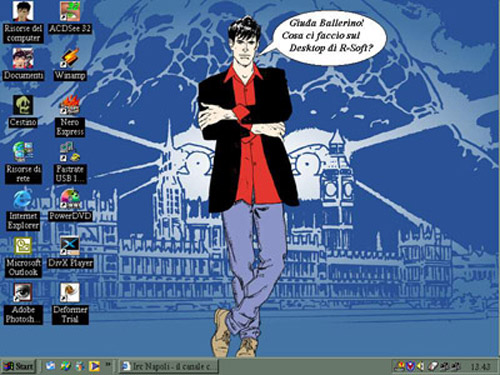Viewport: 500px width, 375px height.
Task: Click the DivX Player shortcut
Action: click(70, 246)
